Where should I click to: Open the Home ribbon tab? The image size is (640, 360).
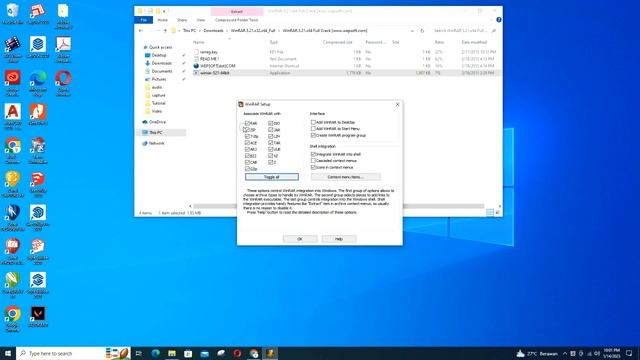tap(162, 20)
